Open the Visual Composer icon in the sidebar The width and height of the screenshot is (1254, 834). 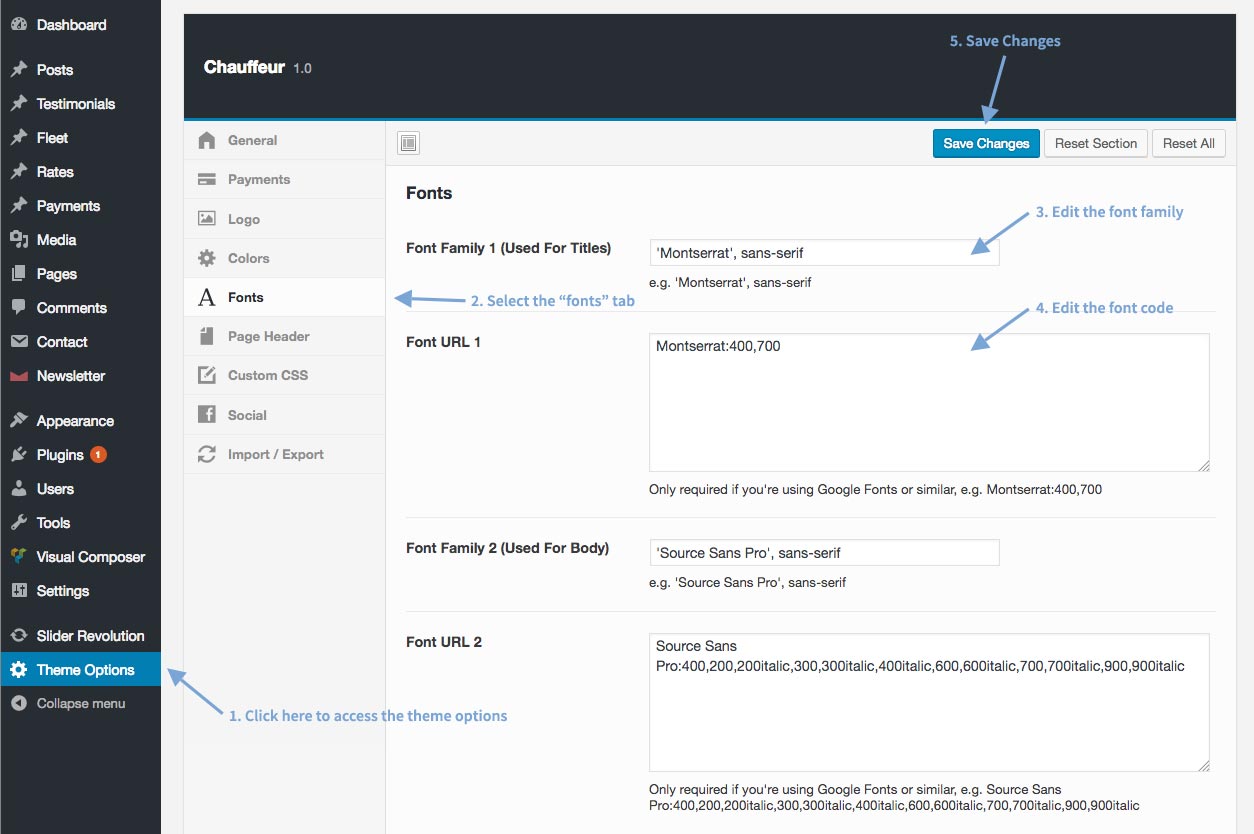click(18, 557)
